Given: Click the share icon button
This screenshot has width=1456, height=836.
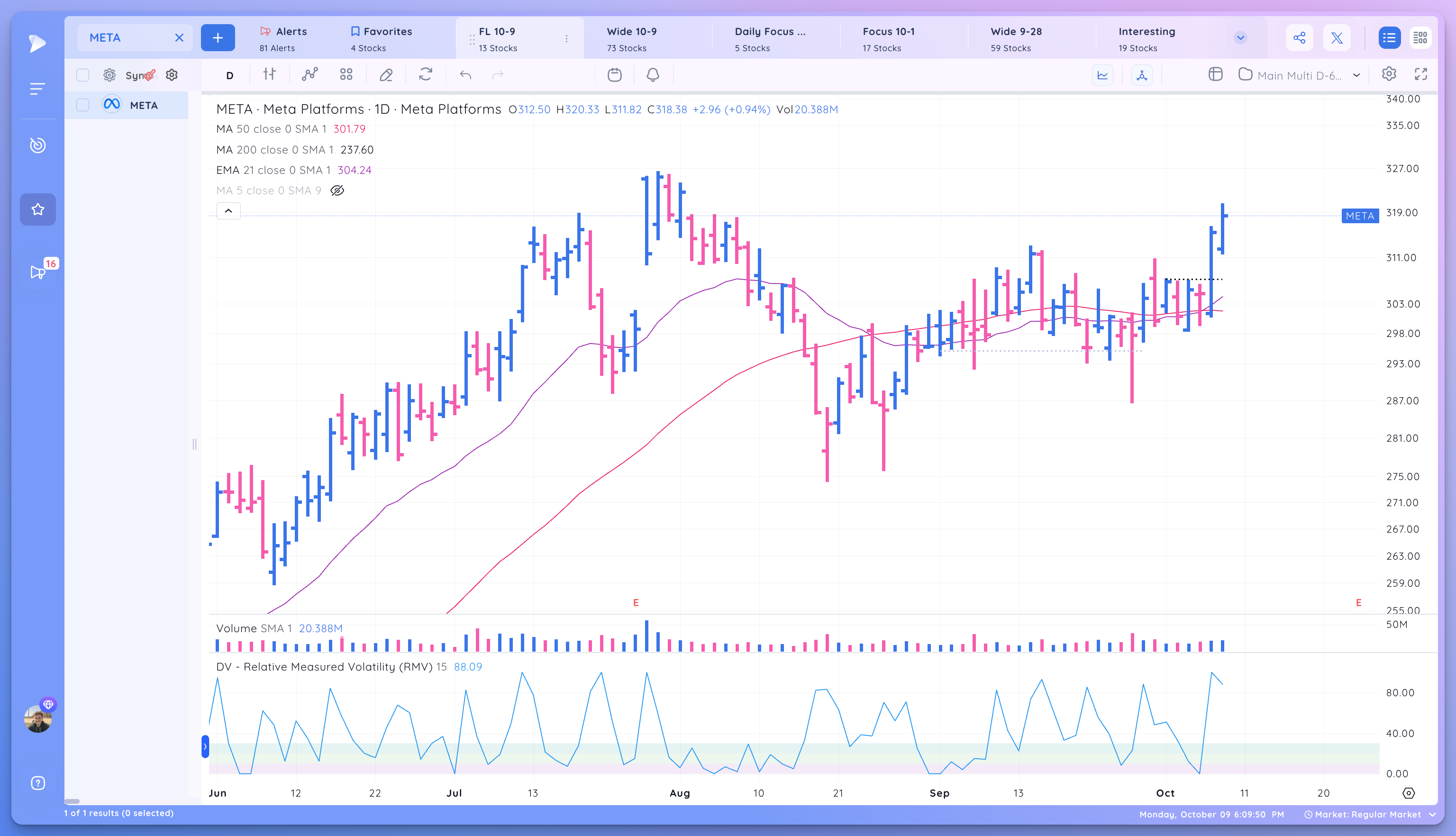Looking at the screenshot, I should (x=1299, y=38).
